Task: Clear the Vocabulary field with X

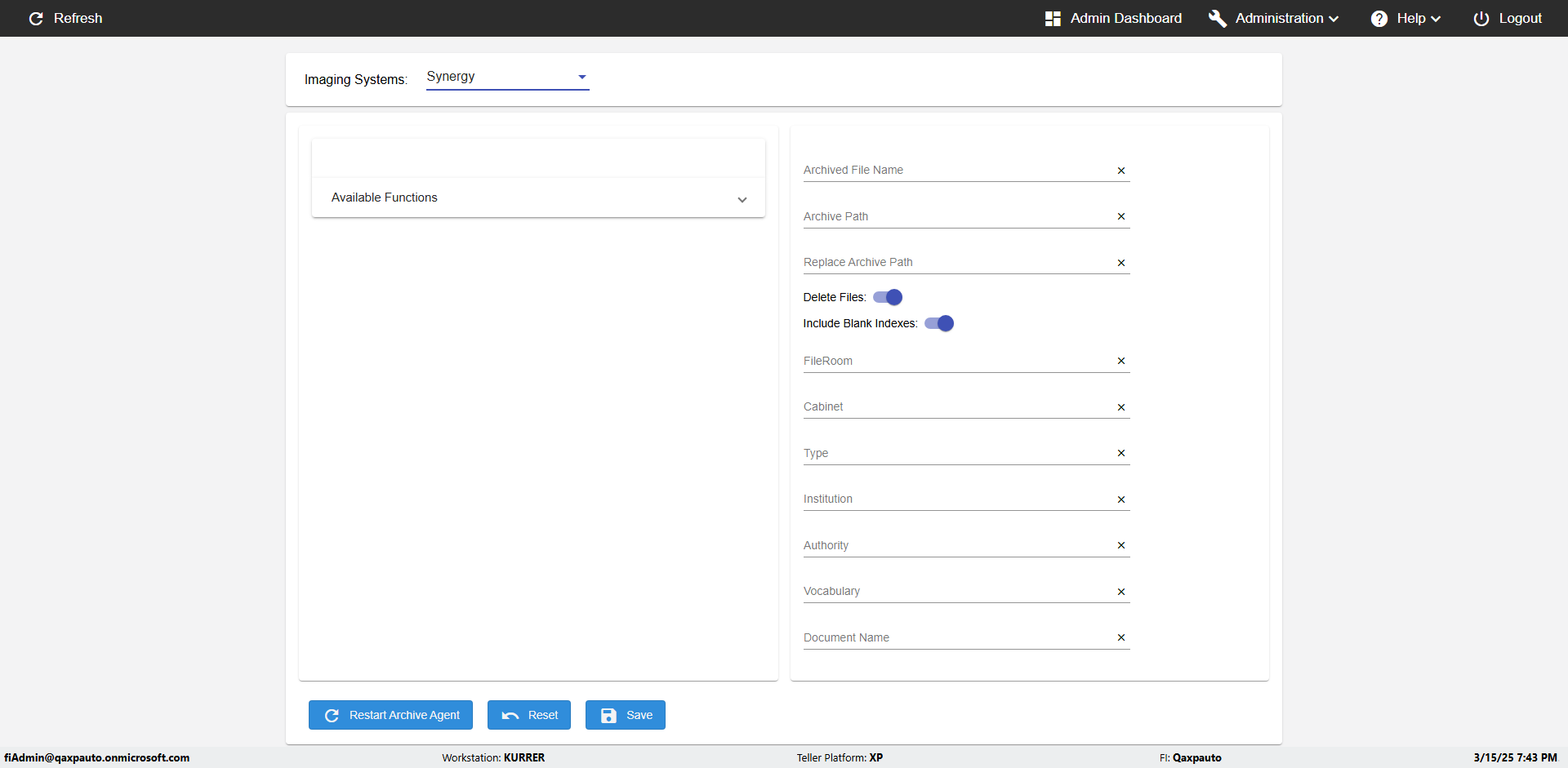Action: point(1120,592)
